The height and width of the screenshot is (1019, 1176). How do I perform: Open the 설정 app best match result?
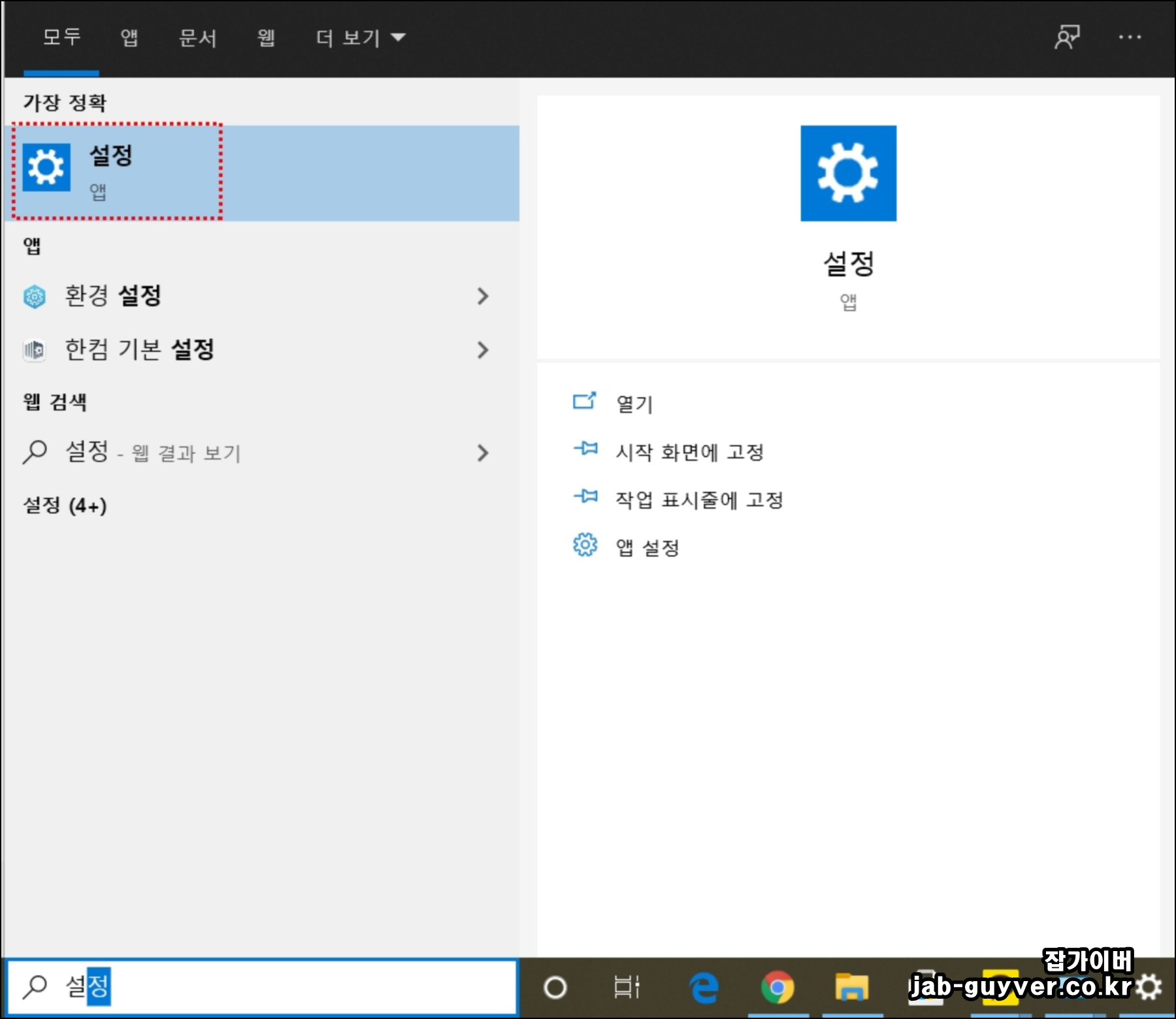[x=261, y=173]
